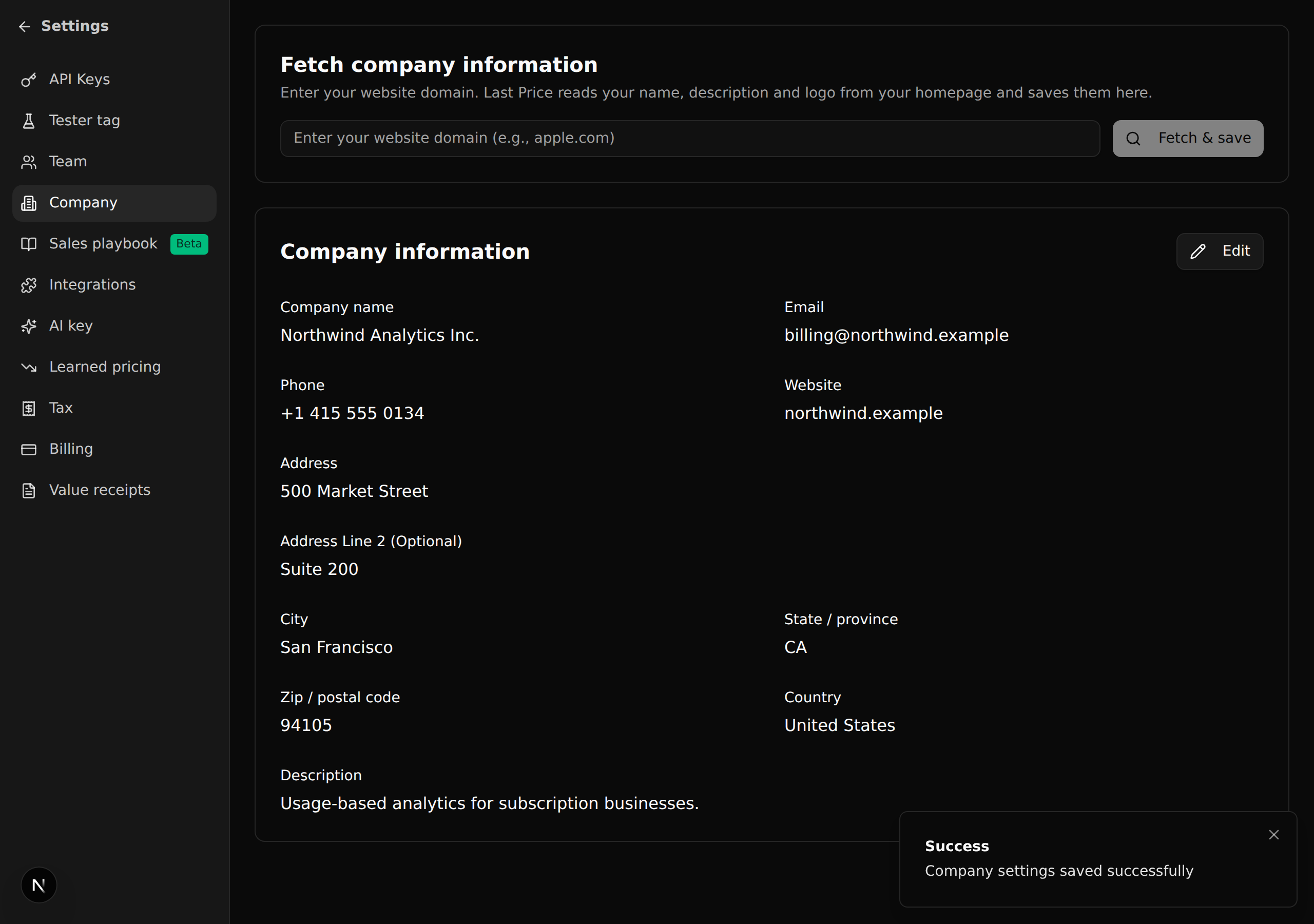Click the address 500 Market Street
The height and width of the screenshot is (924, 1314).
click(354, 491)
